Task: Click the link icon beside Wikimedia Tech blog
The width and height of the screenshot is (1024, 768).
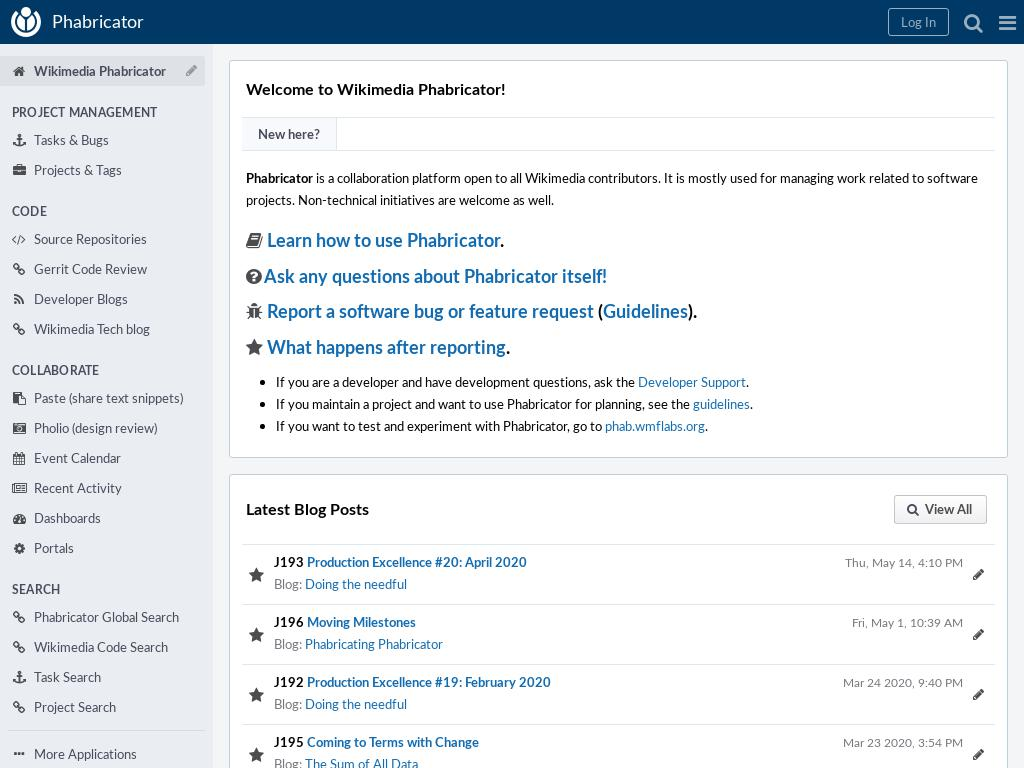Action: (x=19, y=329)
